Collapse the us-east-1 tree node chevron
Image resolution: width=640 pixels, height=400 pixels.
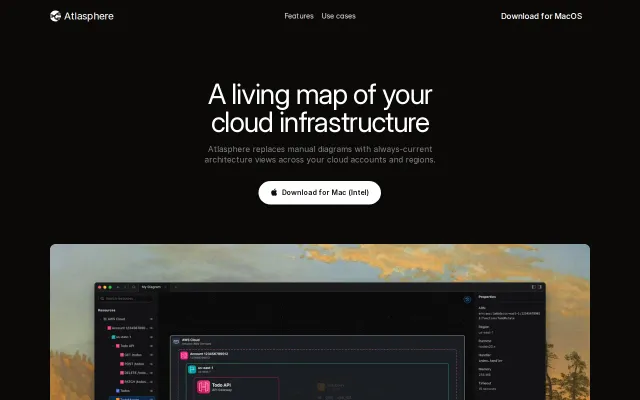pos(109,337)
